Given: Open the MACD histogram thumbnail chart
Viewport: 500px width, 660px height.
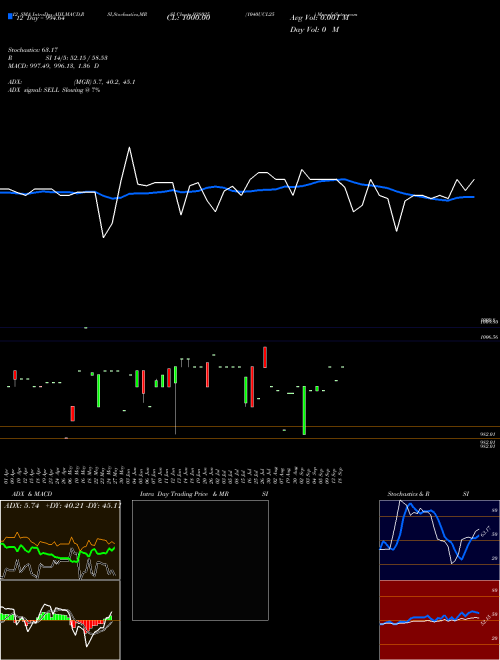Looking at the screenshot, I should pyautogui.click(x=60, y=620).
